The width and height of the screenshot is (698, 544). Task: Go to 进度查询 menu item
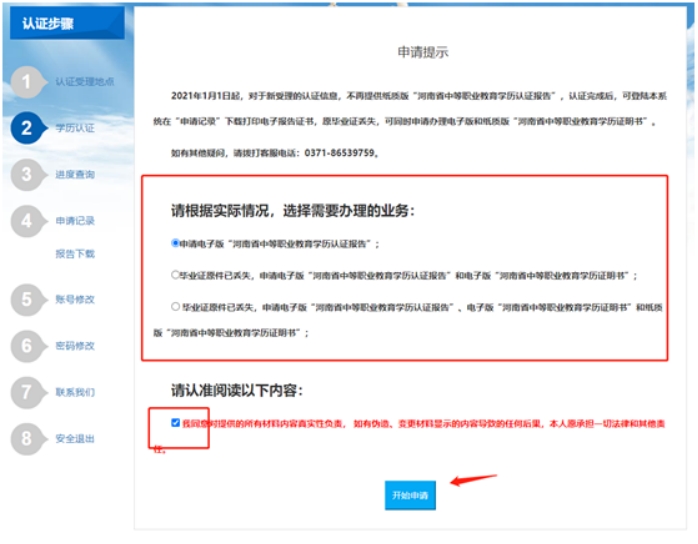point(75,175)
